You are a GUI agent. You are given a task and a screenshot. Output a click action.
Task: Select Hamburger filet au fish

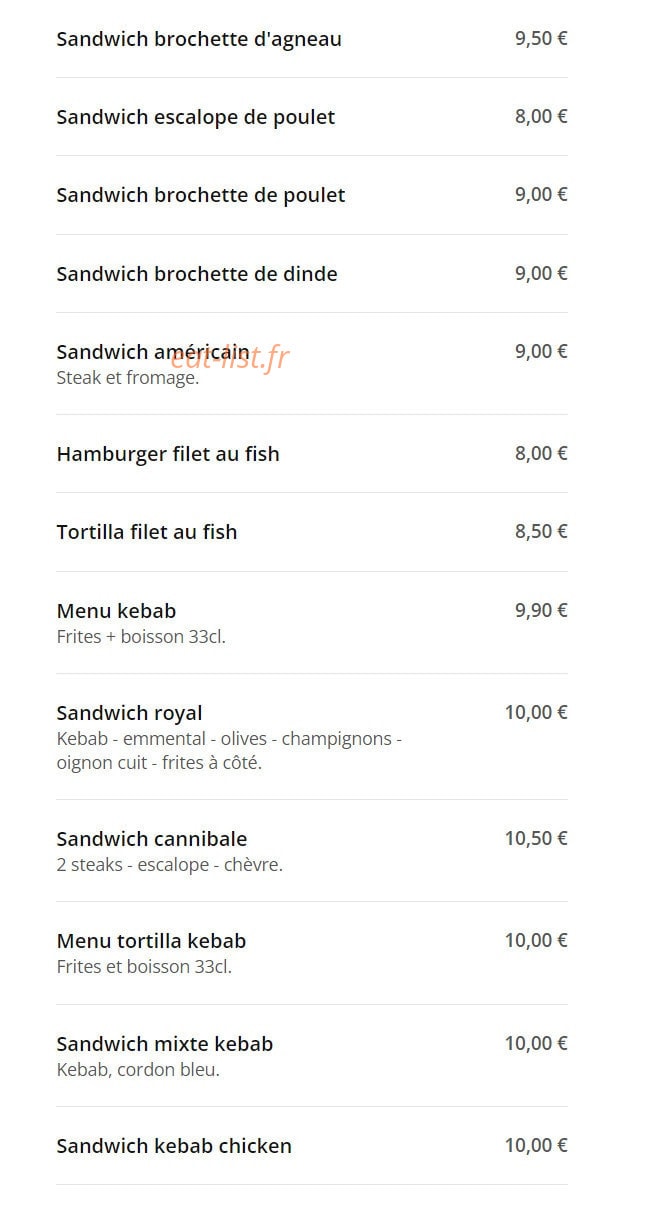(x=311, y=454)
